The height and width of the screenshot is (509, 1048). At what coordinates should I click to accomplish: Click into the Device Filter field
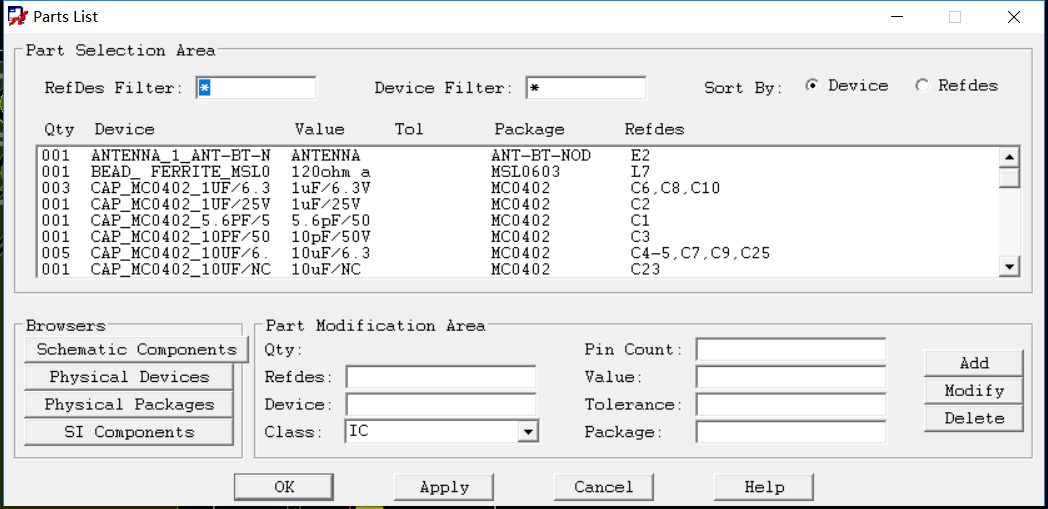586,88
